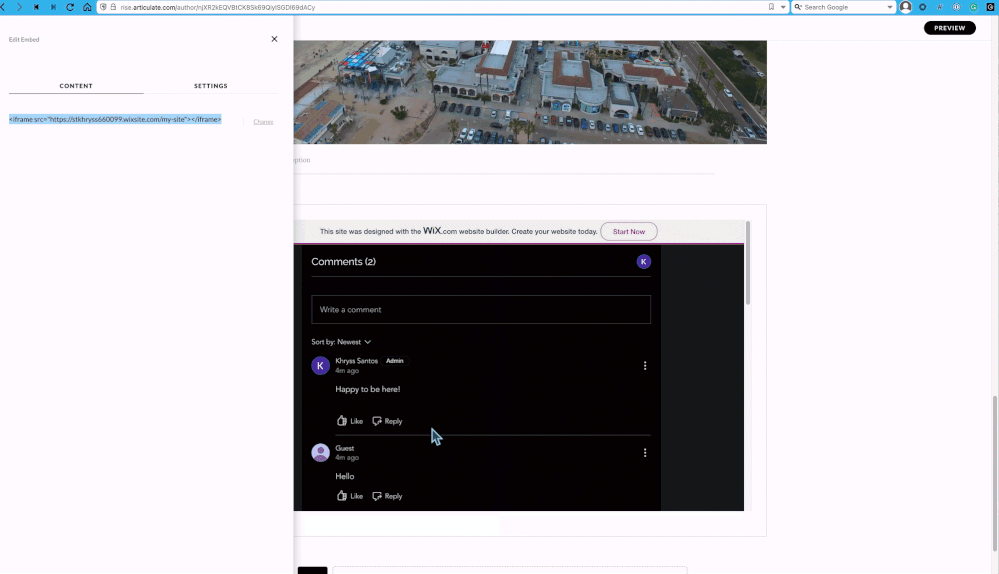Click the browser reload icon
Image resolution: width=999 pixels, height=574 pixels.
(x=70, y=7)
